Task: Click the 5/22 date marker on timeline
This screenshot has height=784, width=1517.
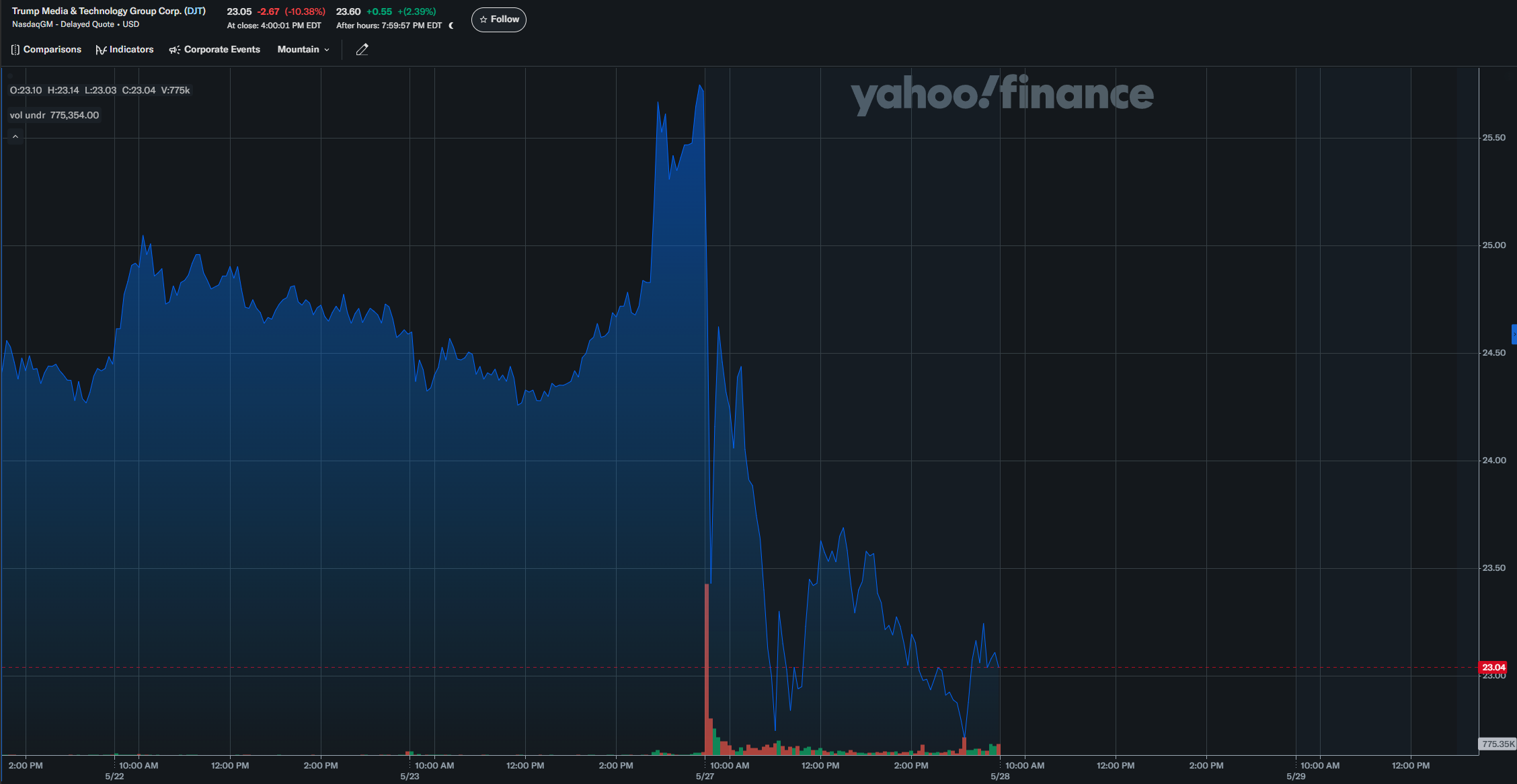Action: pos(114,777)
